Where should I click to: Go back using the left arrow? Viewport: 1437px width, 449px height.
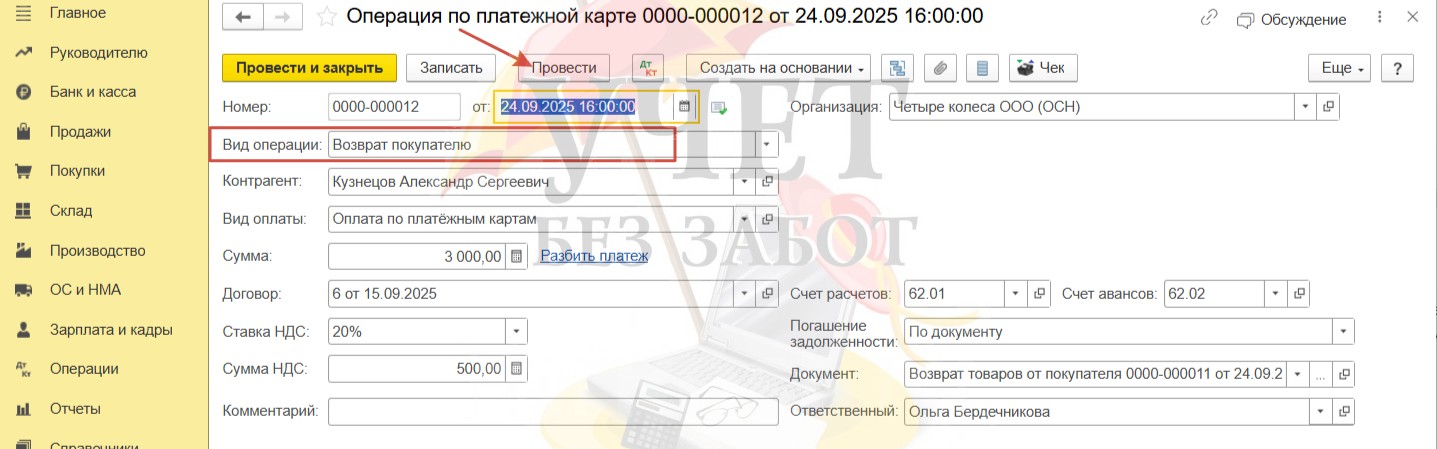click(243, 17)
